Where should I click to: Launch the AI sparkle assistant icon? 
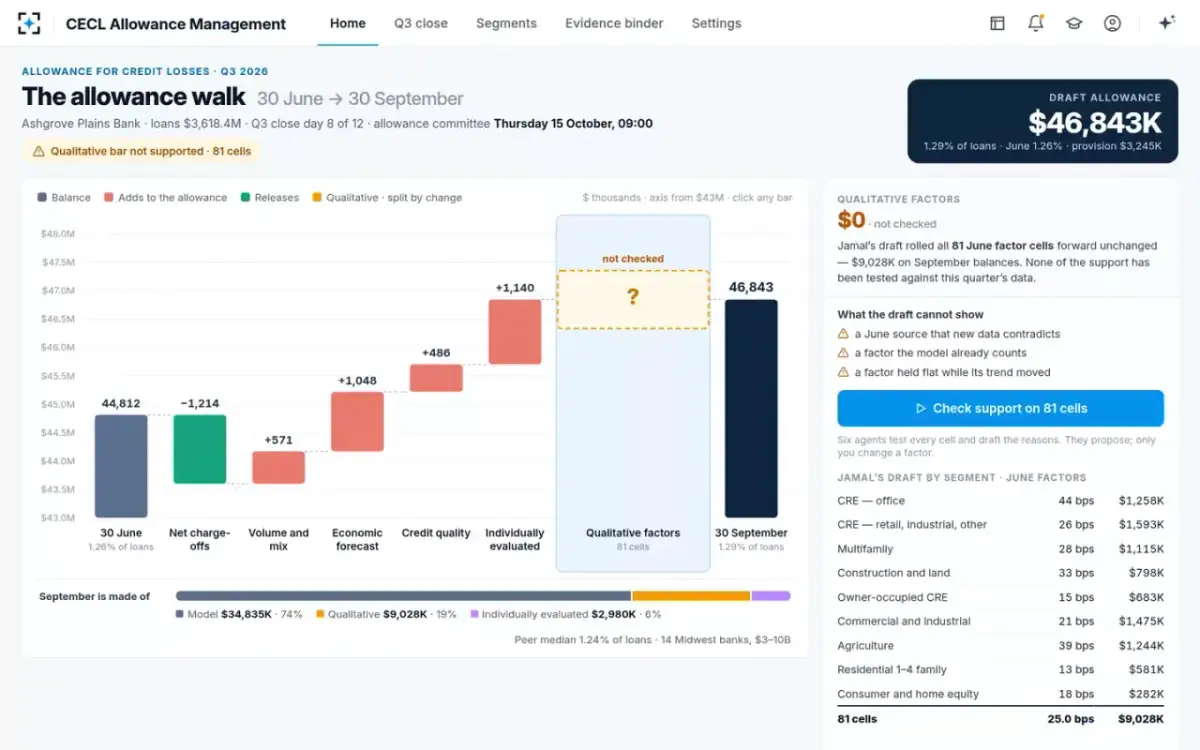pyautogui.click(x=1166, y=23)
